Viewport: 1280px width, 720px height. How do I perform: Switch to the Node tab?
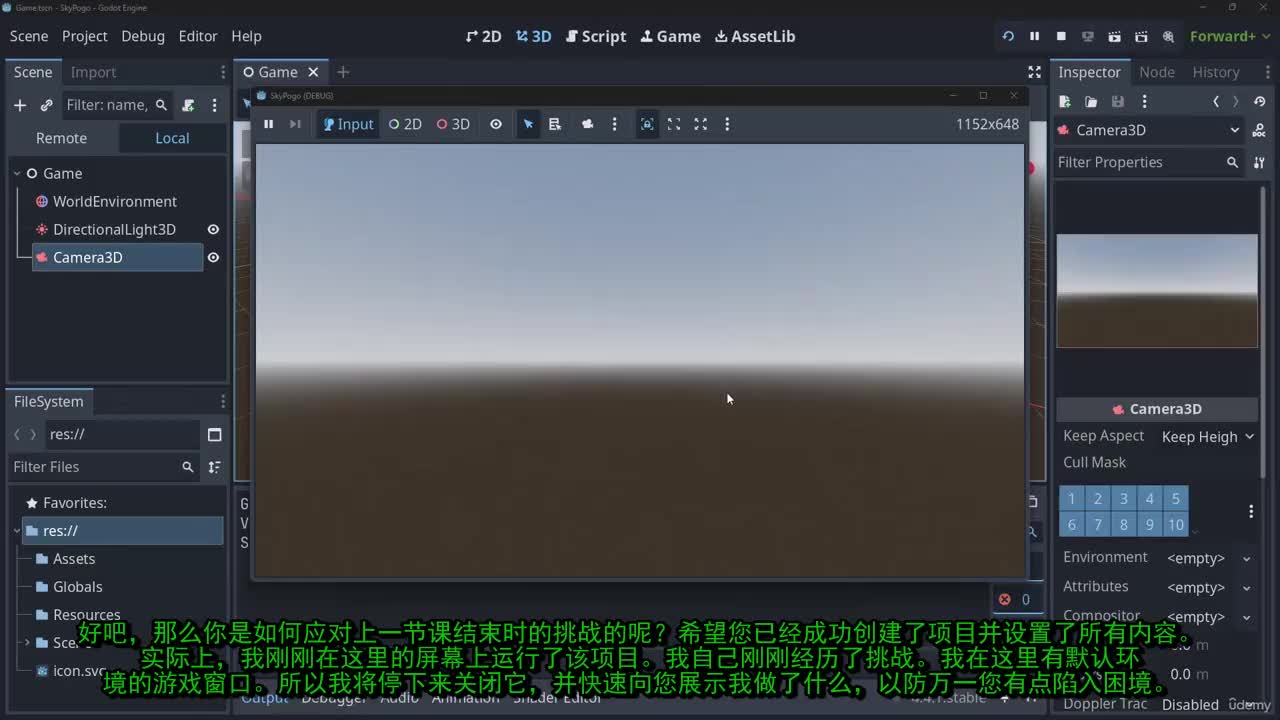pyautogui.click(x=1157, y=72)
